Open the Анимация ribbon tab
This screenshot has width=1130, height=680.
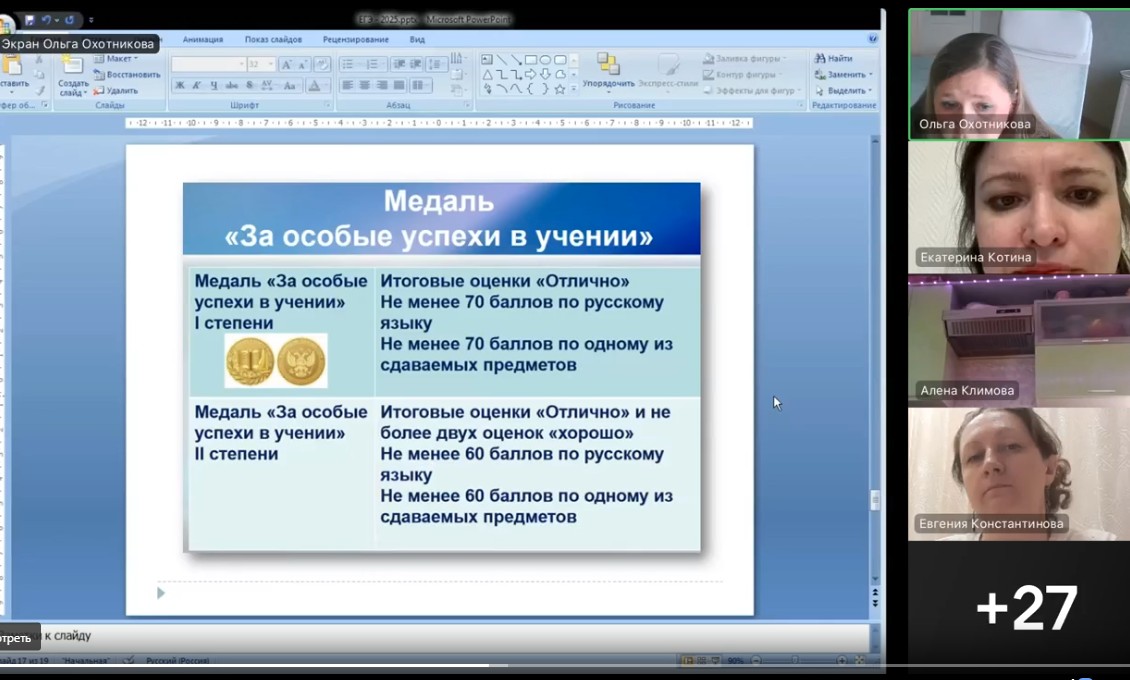(203, 40)
